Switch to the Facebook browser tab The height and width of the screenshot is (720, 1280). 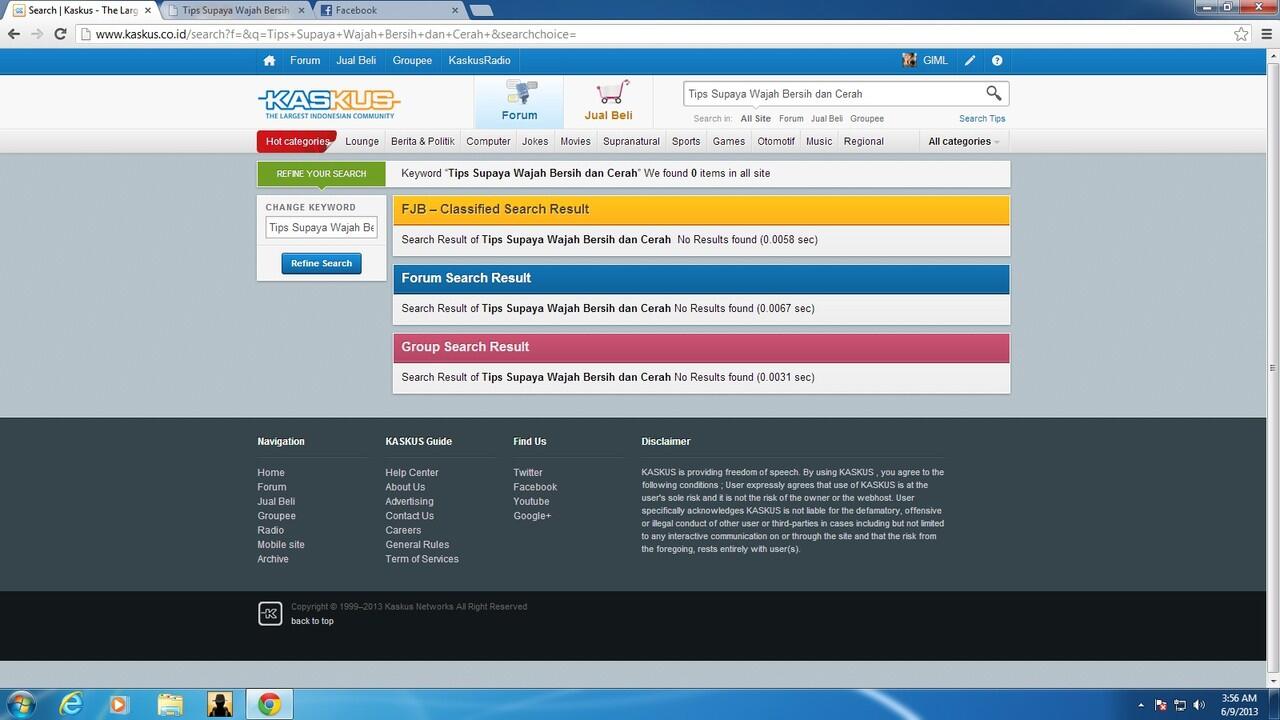[388, 10]
